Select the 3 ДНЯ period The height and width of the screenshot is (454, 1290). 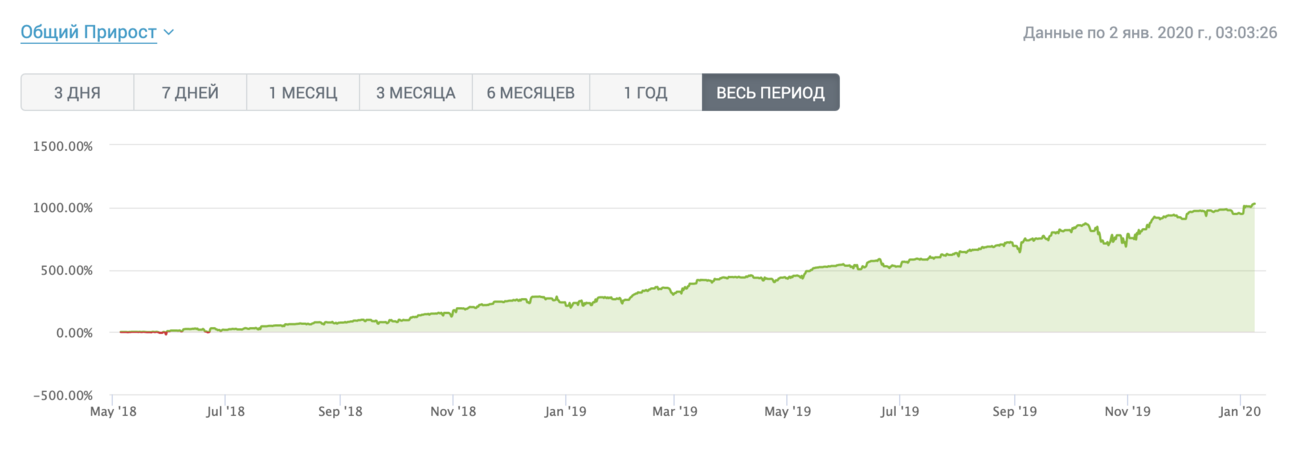click(x=77, y=93)
